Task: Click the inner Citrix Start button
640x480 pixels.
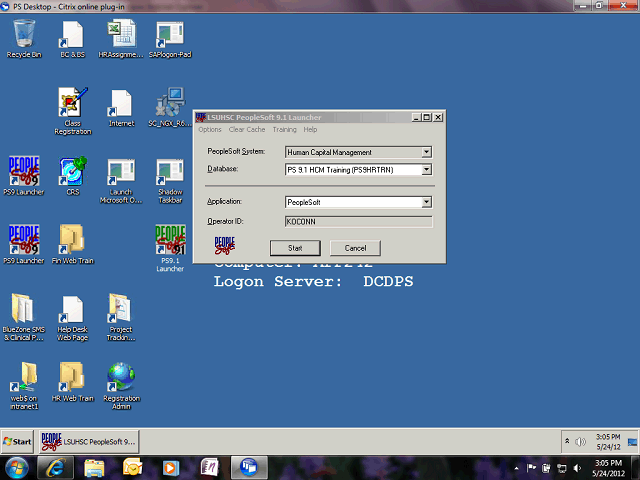Action: coord(17,442)
